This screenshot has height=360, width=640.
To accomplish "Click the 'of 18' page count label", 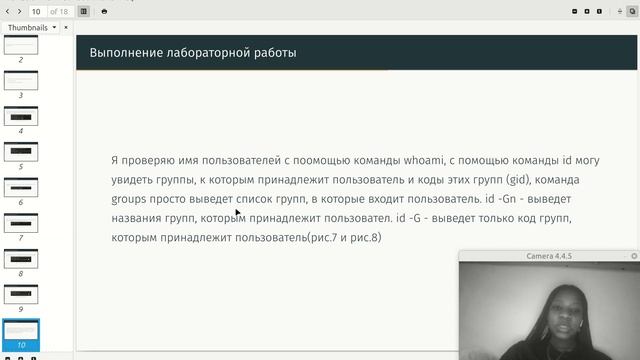I will (59, 11).
